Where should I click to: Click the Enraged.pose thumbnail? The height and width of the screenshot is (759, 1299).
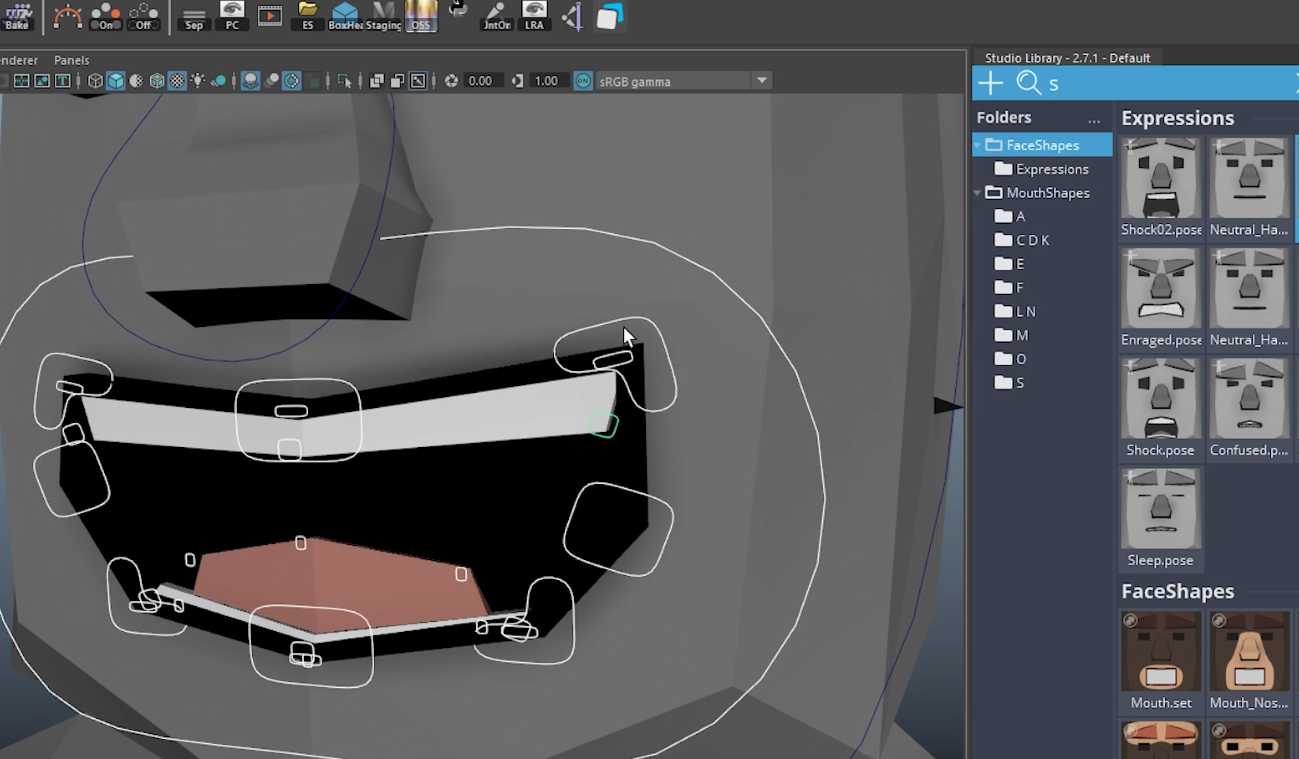[1161, 288]
